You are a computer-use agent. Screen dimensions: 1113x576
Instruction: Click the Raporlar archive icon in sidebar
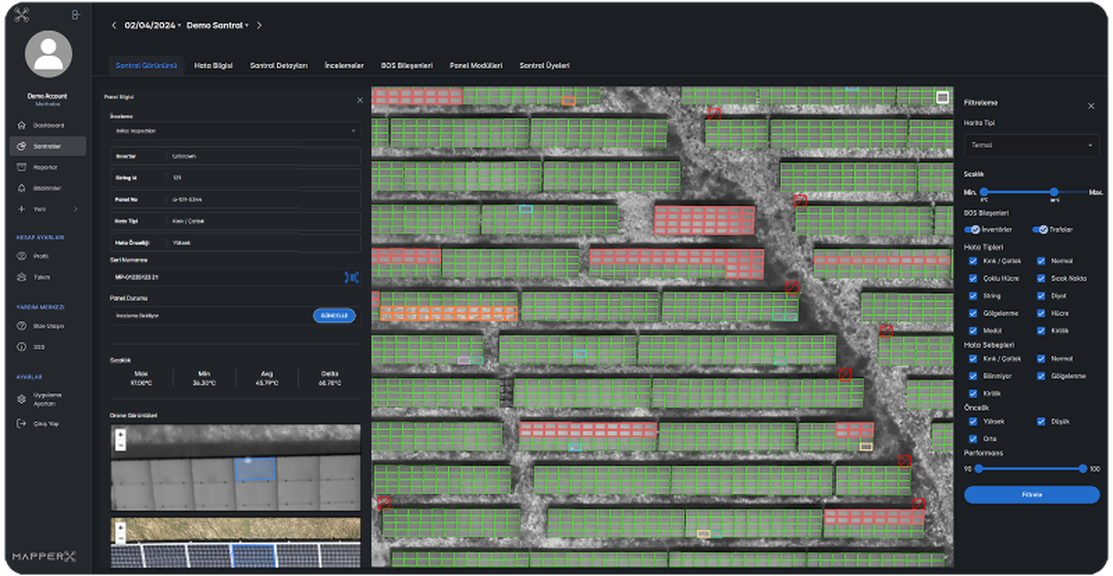22,167
